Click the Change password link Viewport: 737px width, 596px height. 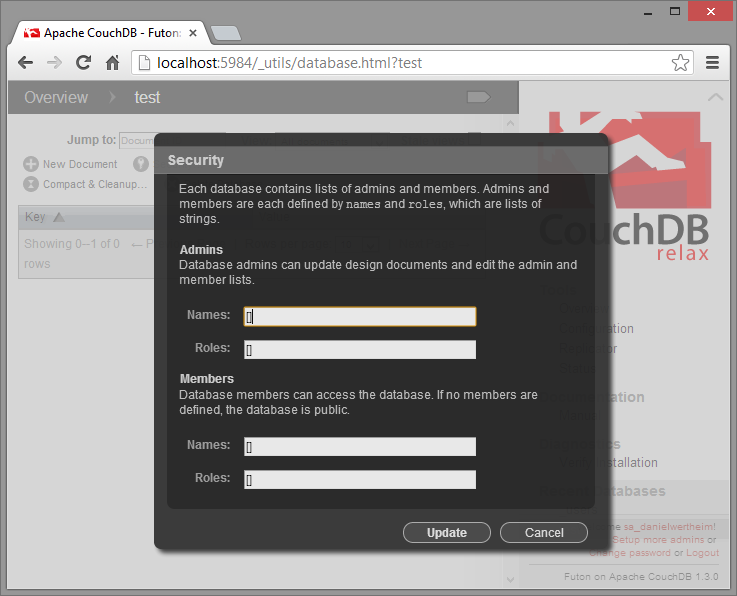pyautogui.click(x=630, y=553)
